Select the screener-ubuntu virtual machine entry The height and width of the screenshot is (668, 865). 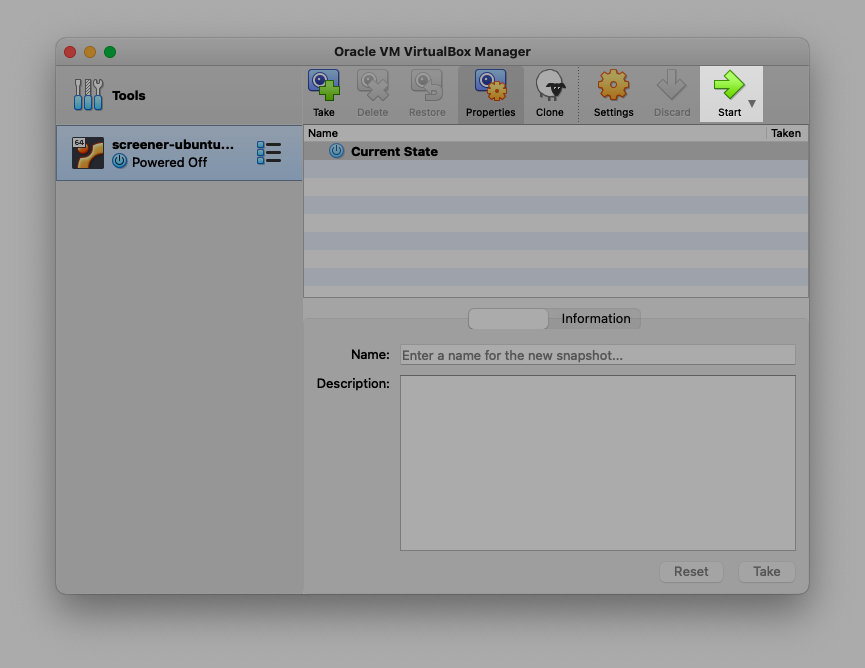[170, 153]
